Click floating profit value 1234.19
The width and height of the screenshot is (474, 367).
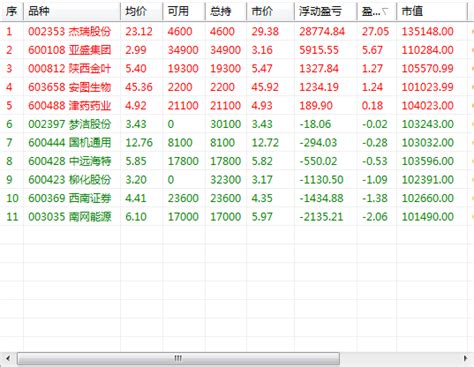(x=319, y=87)
